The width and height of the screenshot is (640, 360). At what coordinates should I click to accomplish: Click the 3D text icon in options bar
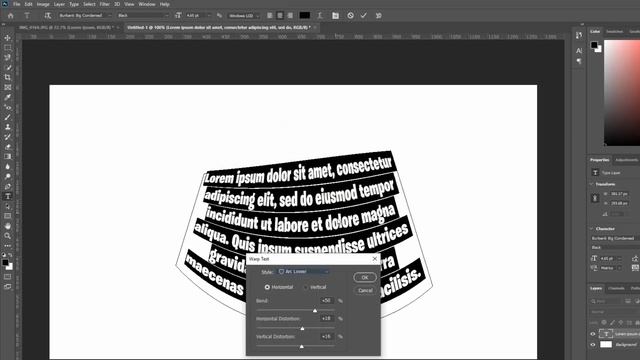tap(378, 16)
